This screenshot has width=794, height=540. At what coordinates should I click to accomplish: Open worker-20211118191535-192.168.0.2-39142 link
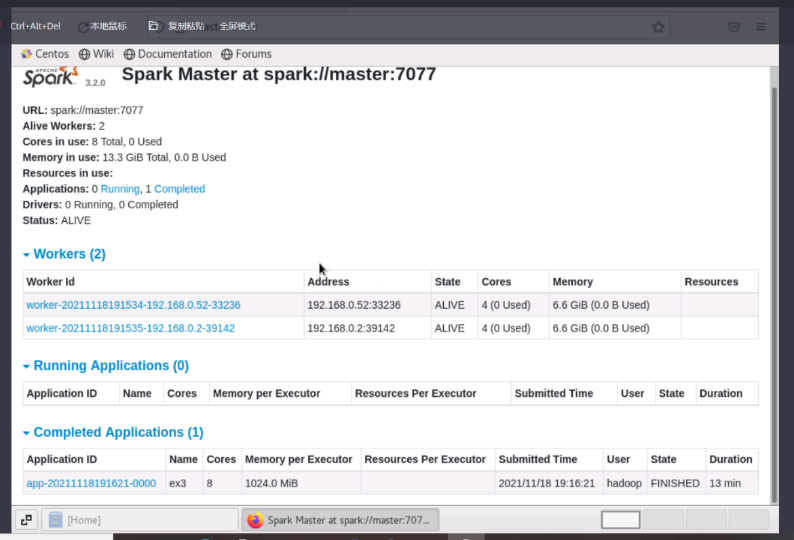[131, 328]
